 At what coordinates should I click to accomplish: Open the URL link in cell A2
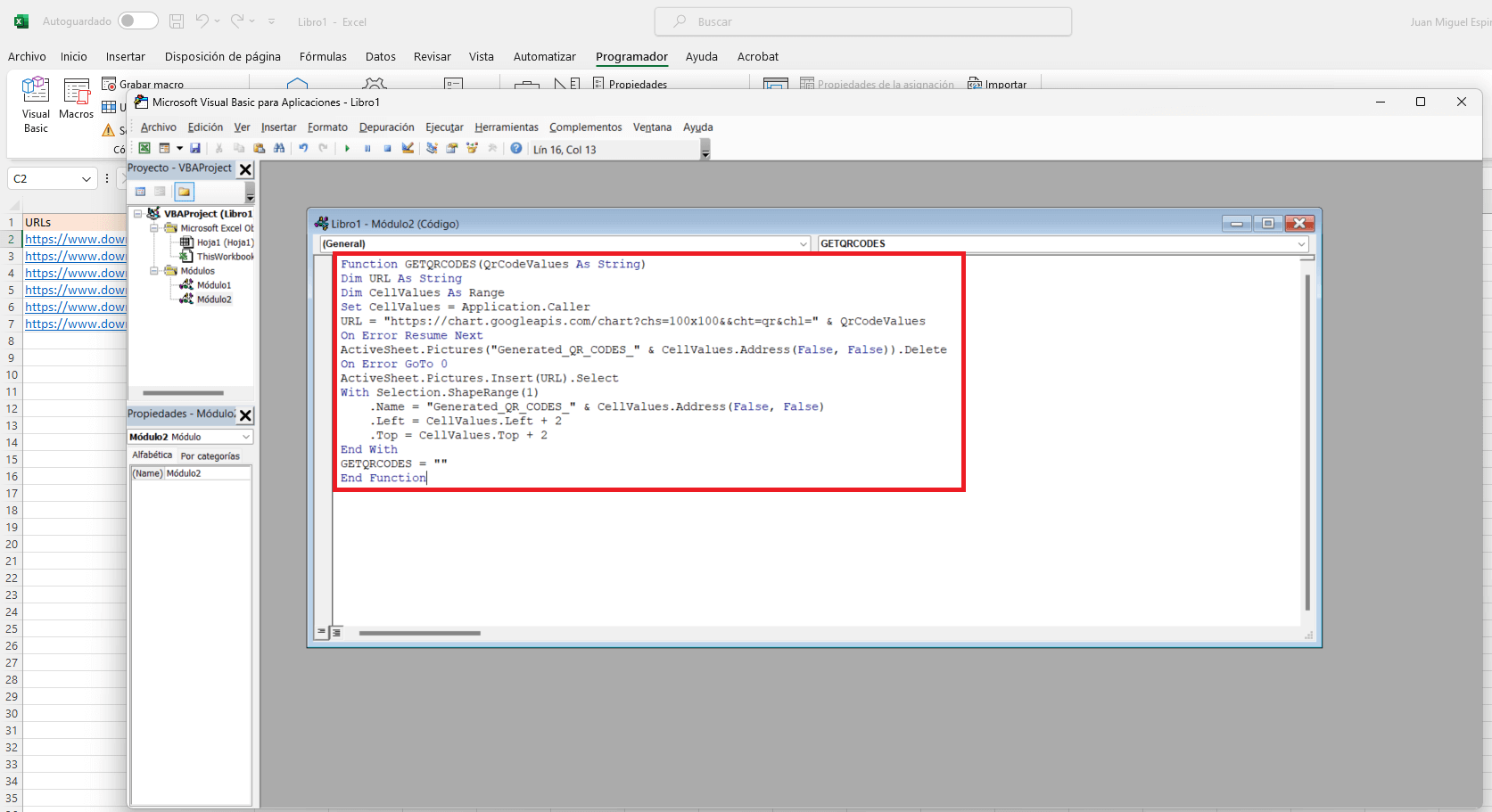tap(76, 239)
